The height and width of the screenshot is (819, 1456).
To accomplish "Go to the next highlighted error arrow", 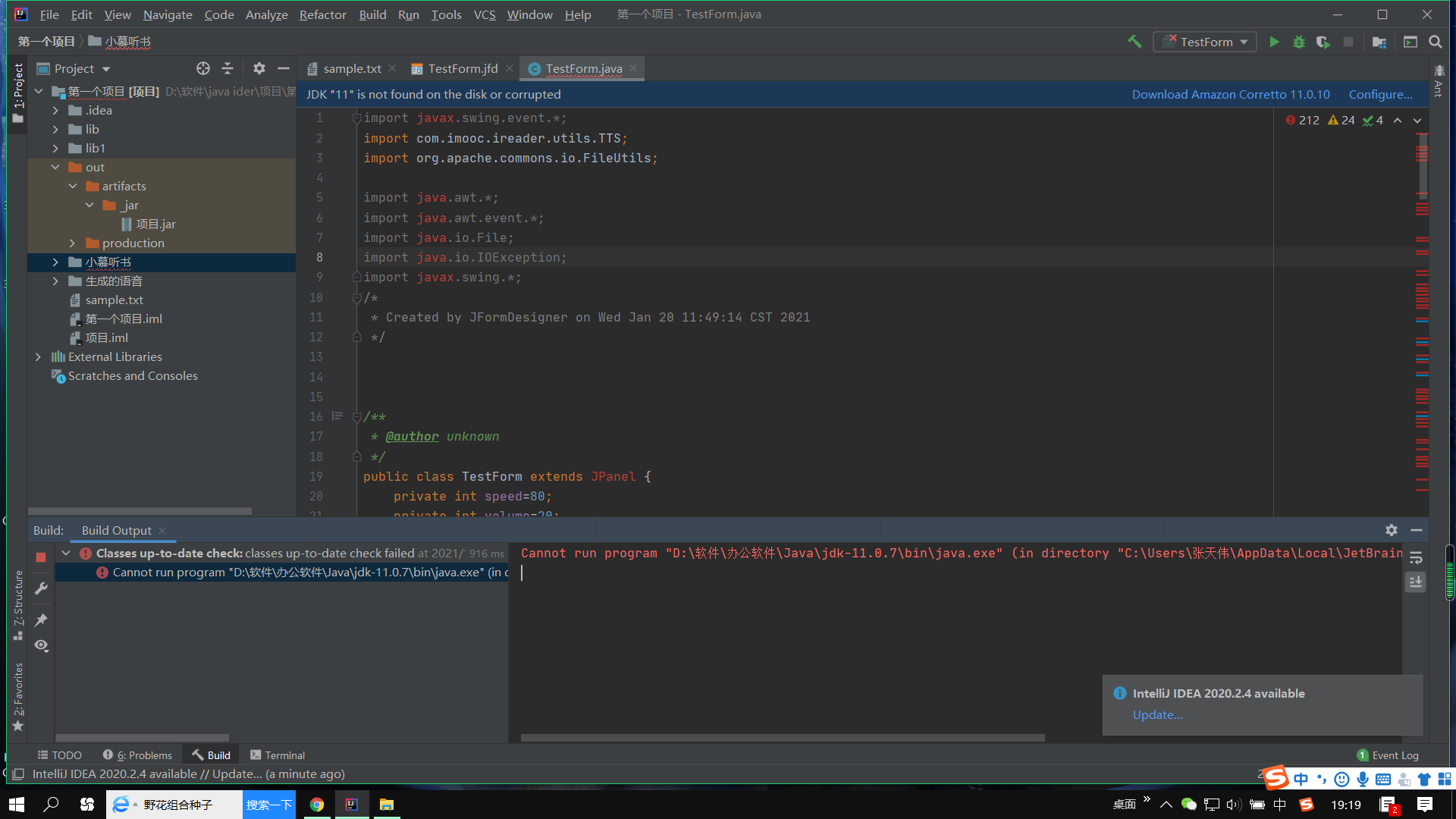I will click(1417, 121).
